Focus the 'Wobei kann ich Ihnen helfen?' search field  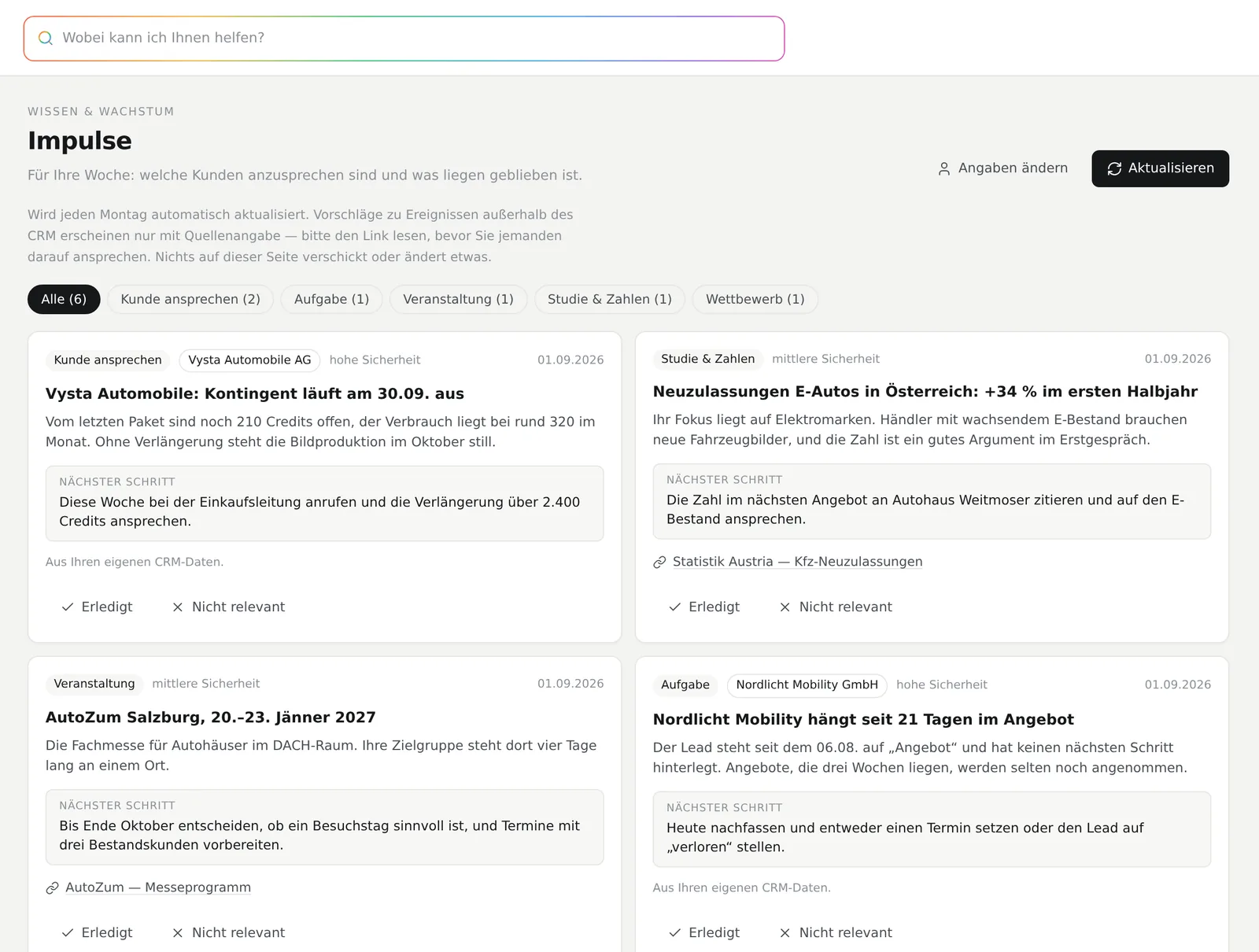click(404, 39)
